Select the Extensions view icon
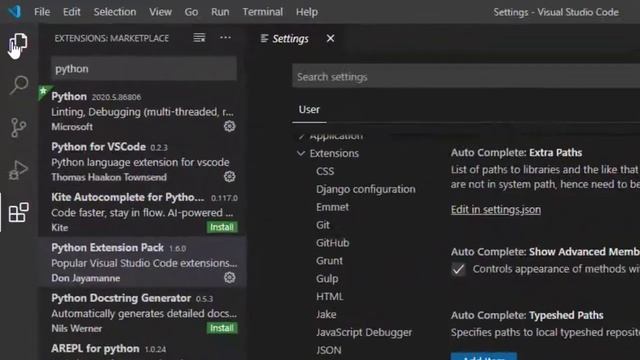The width and height of the screenshot is (640, 360). point(19,212)
